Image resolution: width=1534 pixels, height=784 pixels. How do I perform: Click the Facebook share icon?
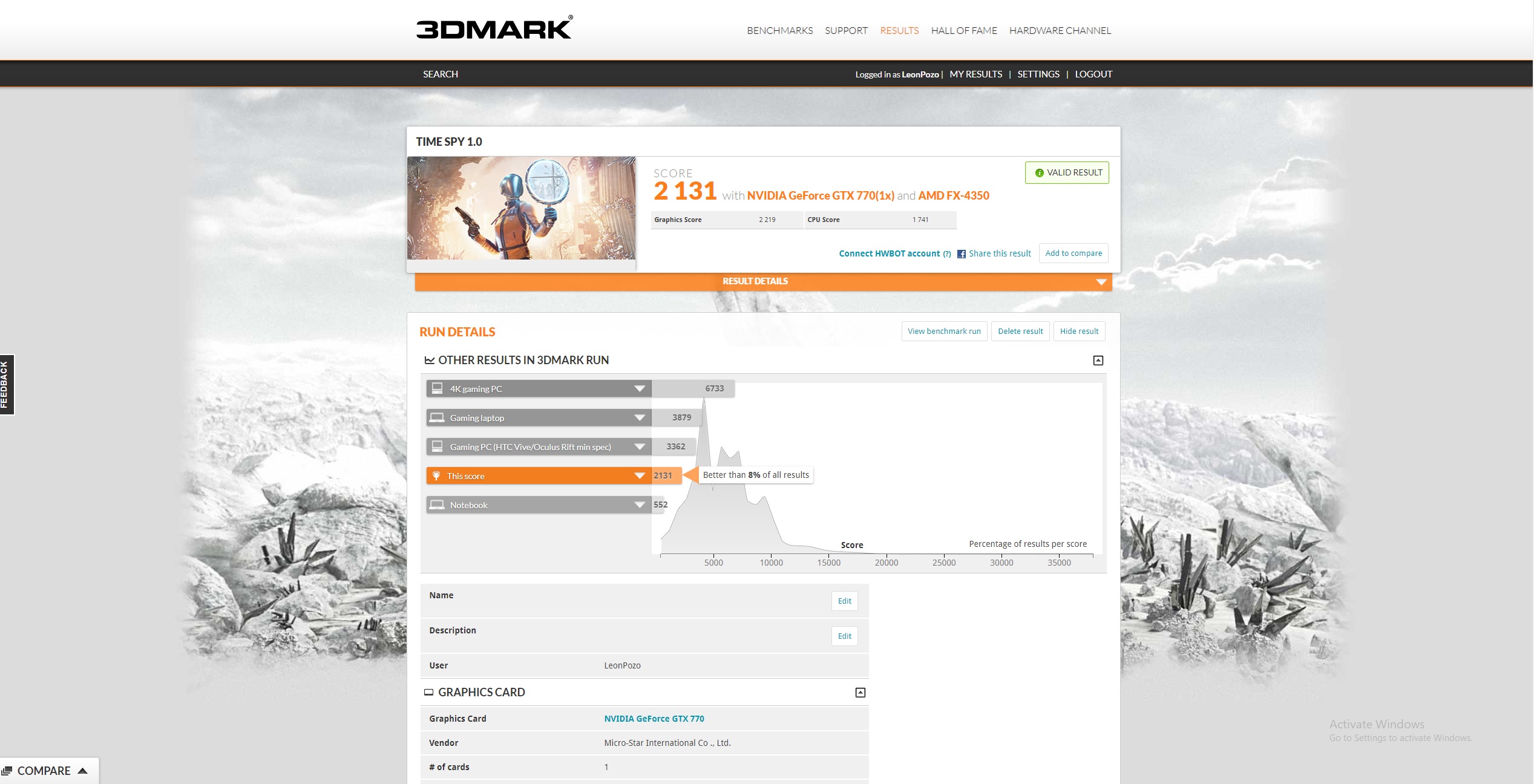click(961, 254)
